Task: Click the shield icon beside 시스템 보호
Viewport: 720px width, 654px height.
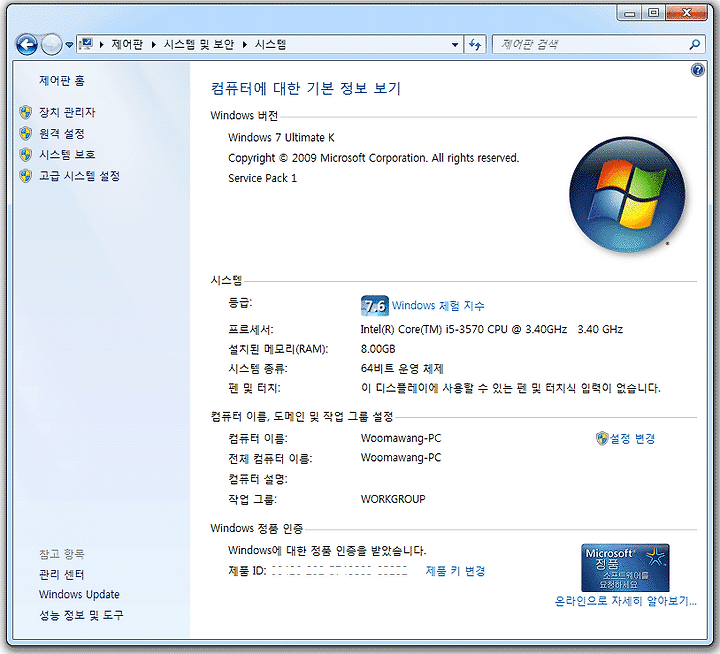Action: pos(26,154)
